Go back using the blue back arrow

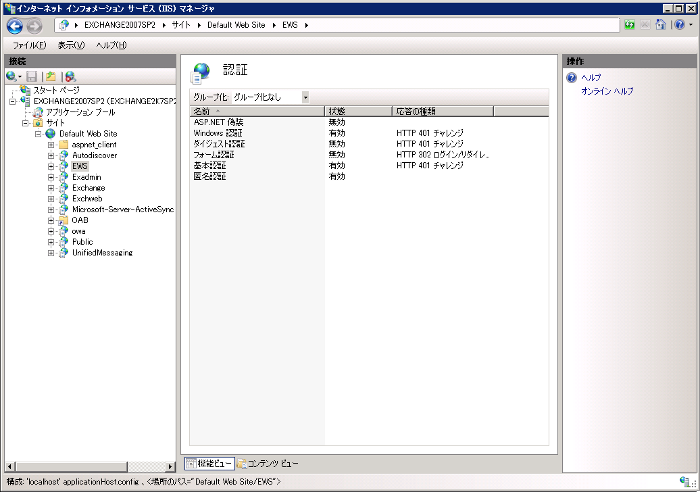(x=15, y=26)
